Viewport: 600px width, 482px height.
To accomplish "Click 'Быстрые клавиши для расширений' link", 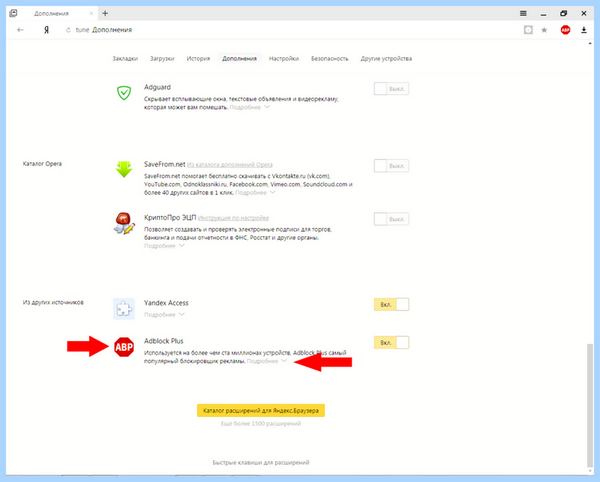I will pyautogui.click(x=261, y=462).
